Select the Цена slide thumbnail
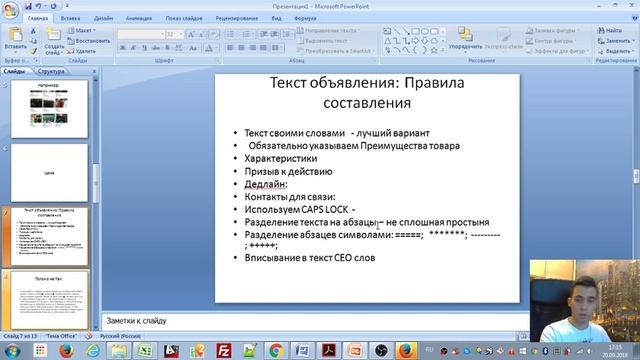Image resolution: width=640 pixels, height=360 pixels. click(x=49, y=173)
